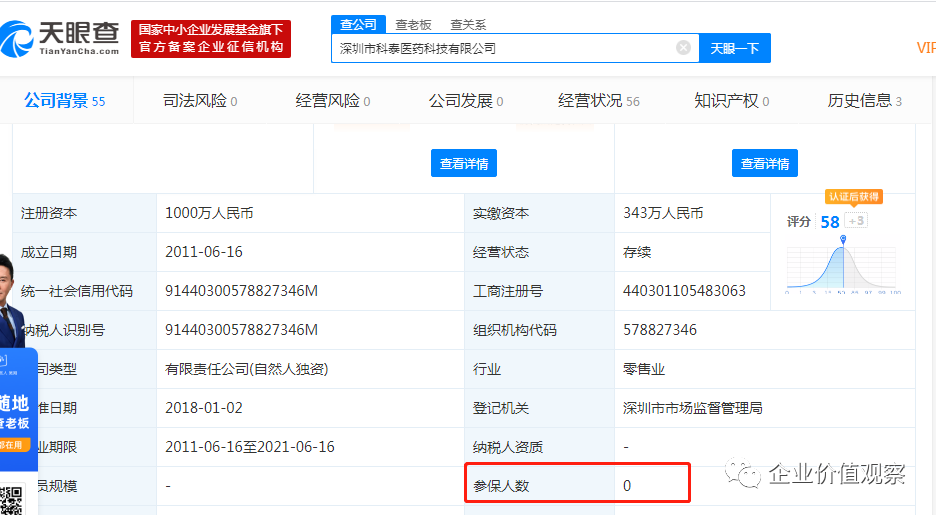
Task: Click the taxpayer ID beside 纳税人识别号
Action: click(241, 329)
